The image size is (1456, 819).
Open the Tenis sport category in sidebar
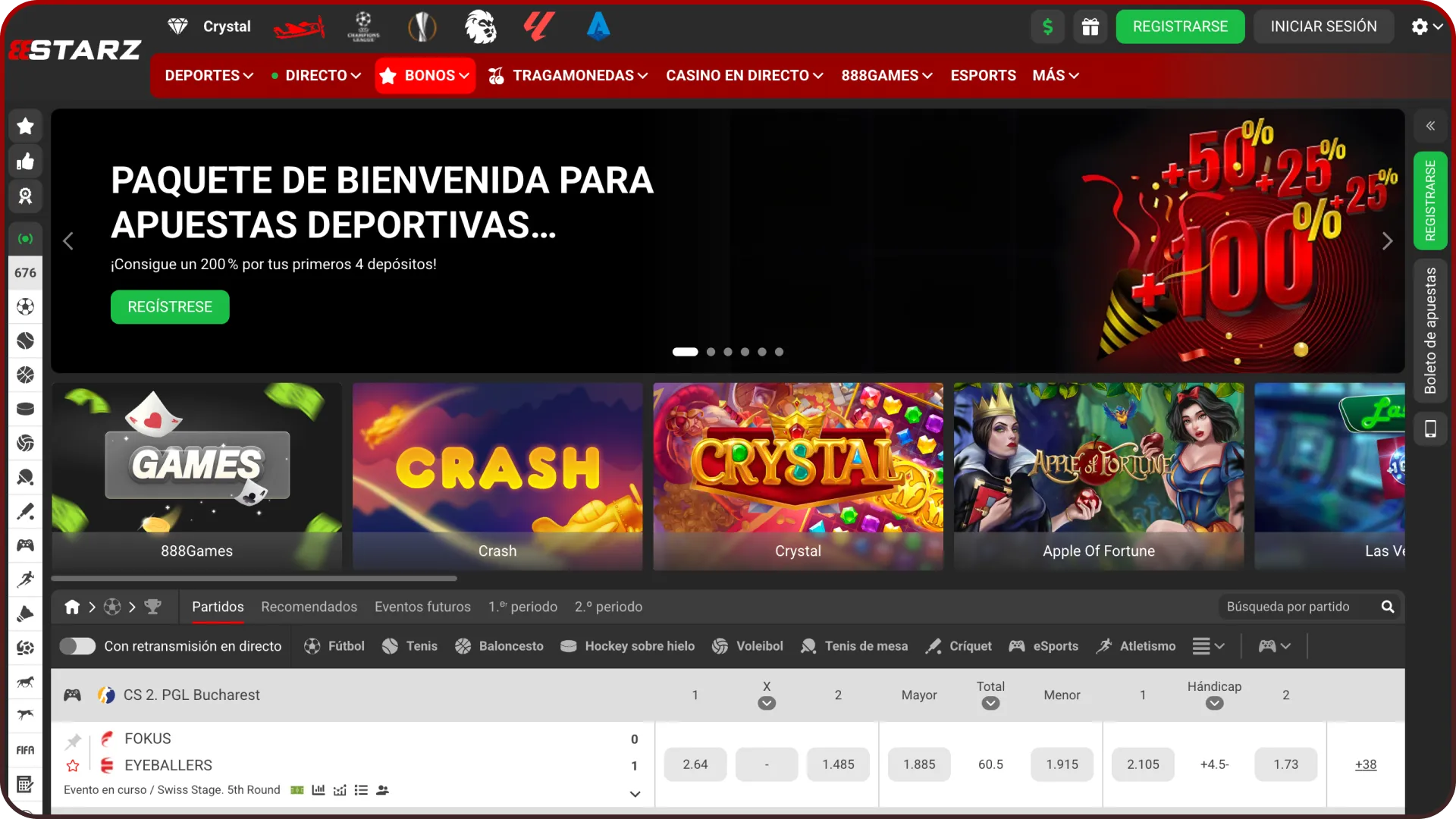[25, 341]
